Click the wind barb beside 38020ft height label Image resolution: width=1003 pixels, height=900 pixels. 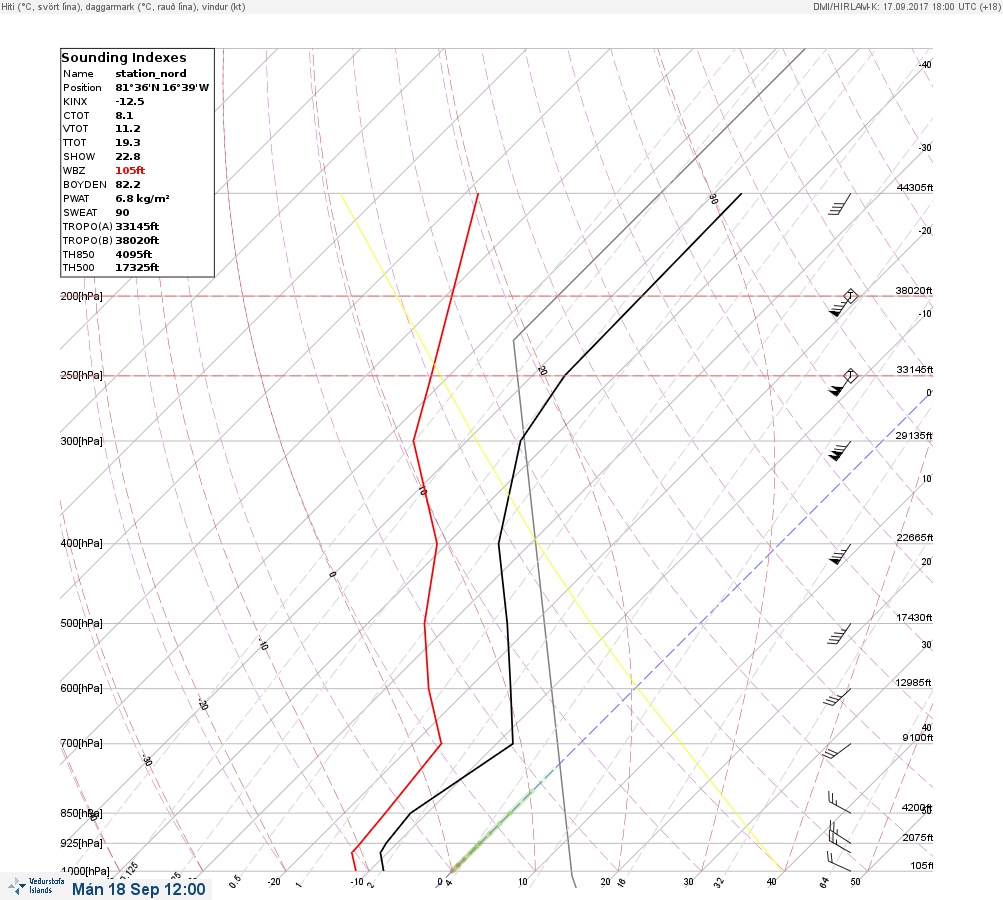tap(839, 305)
